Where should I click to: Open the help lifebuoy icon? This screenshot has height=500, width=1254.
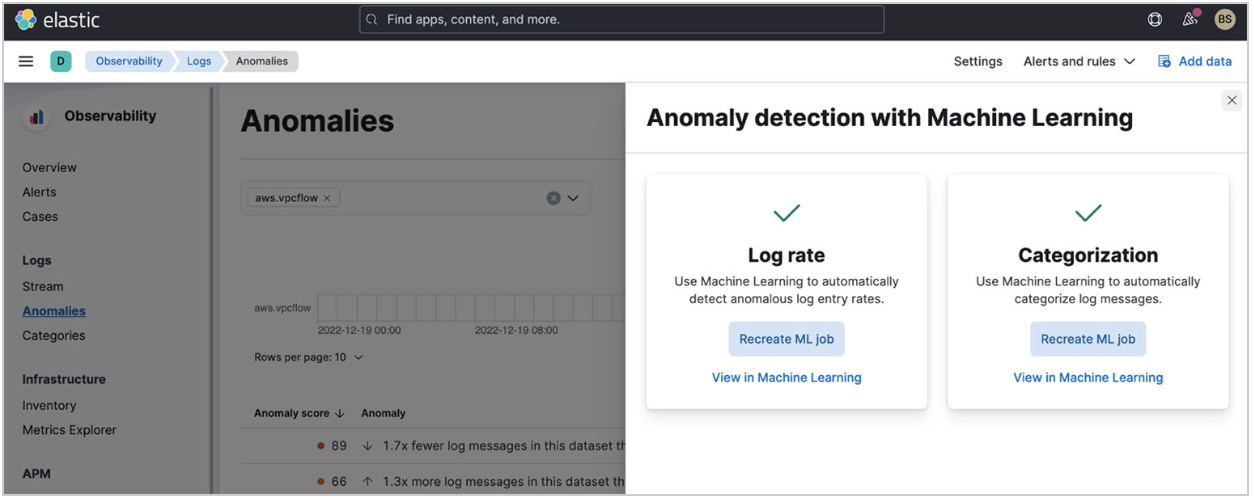(x=1155, y=19)
